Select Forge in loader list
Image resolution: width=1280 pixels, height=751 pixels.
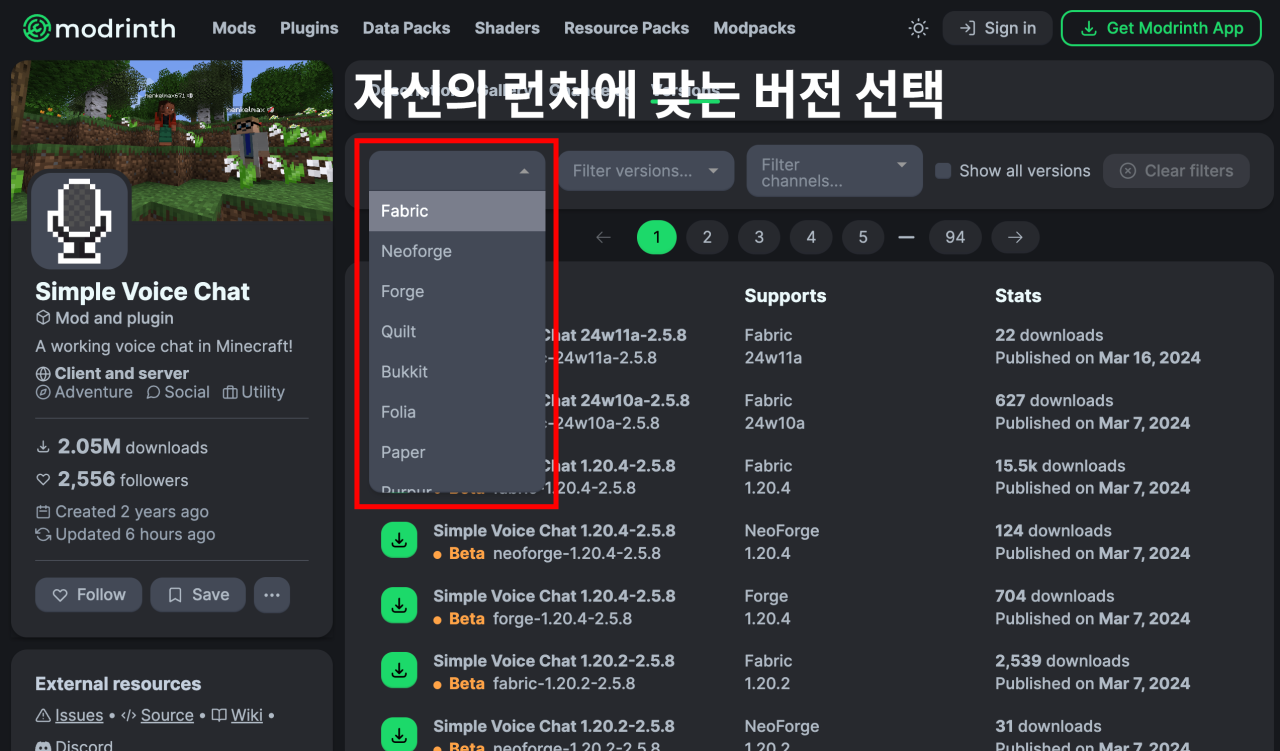coord(457,291)
